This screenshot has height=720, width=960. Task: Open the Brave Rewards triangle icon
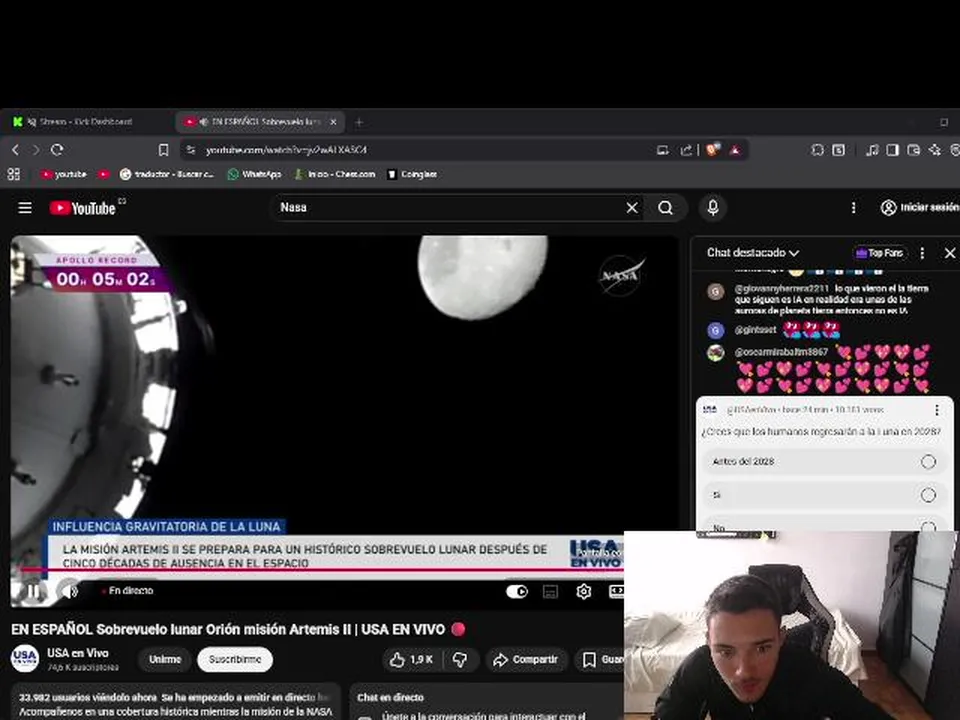point(735,150)
